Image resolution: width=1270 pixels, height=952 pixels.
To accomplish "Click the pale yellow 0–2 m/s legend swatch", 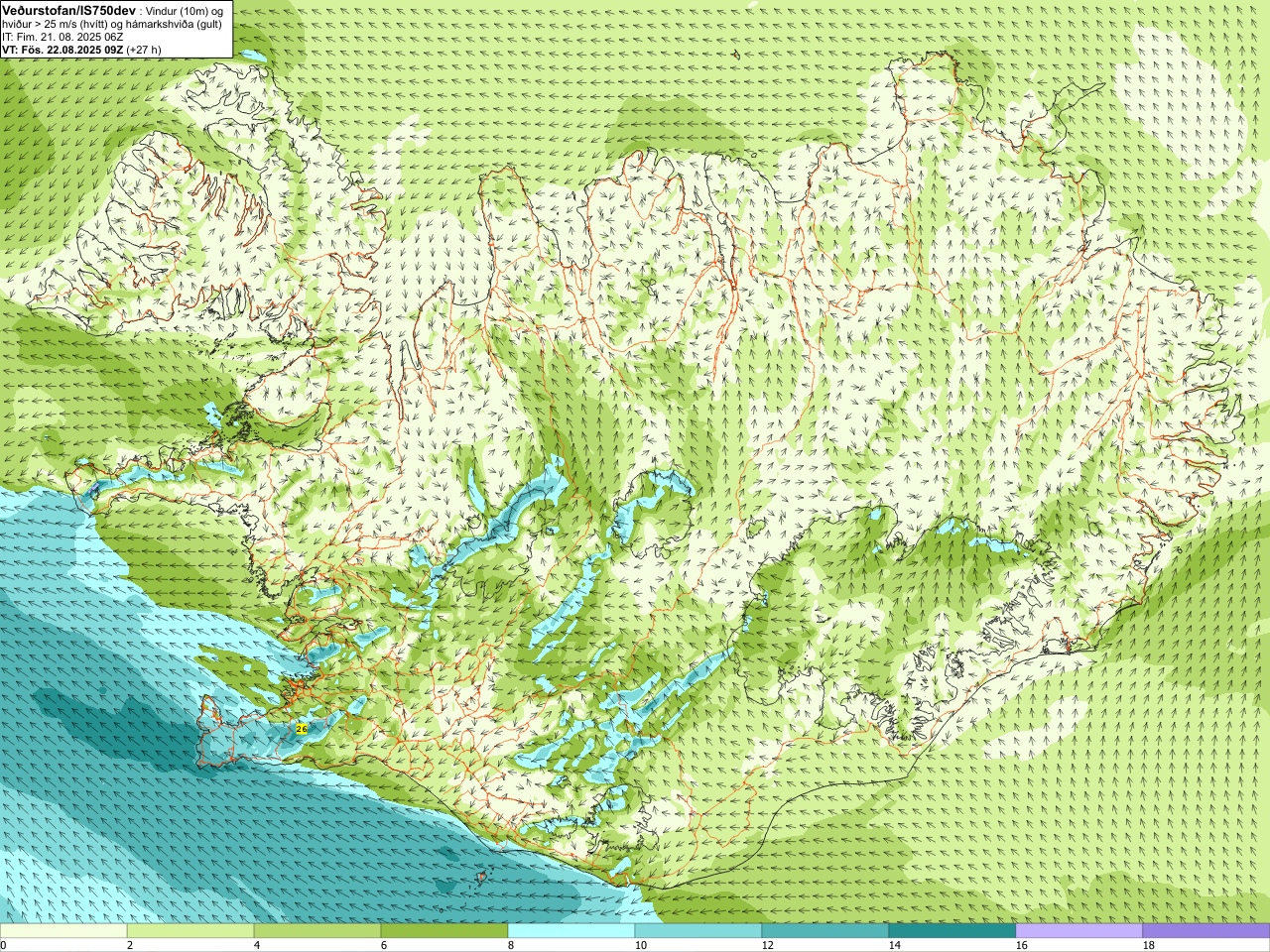I will [x=63, y=931].
